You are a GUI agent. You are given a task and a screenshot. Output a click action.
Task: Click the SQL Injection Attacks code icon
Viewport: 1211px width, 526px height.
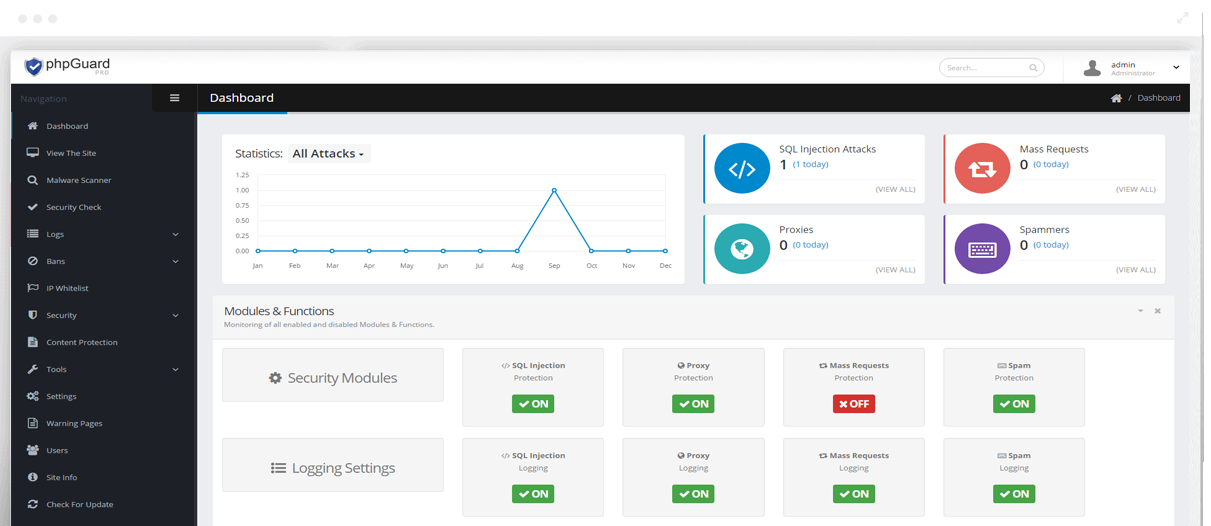742,169
